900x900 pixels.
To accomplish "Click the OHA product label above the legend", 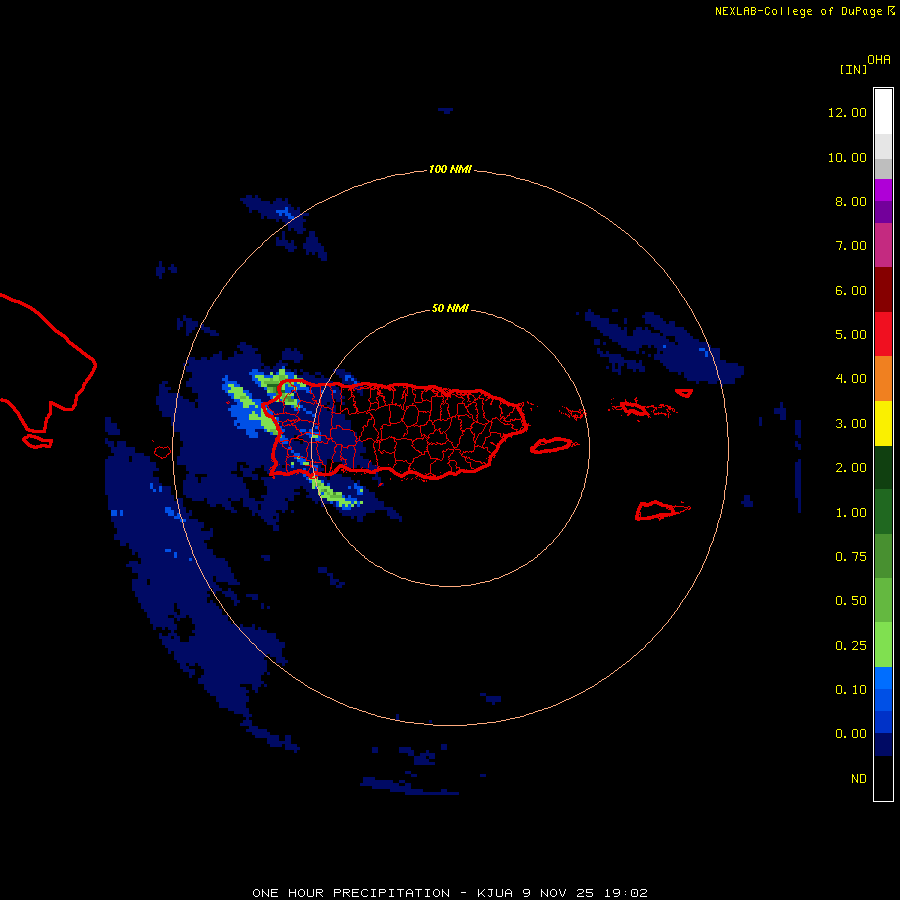I will pyautogui.click(x=879, y=60).
